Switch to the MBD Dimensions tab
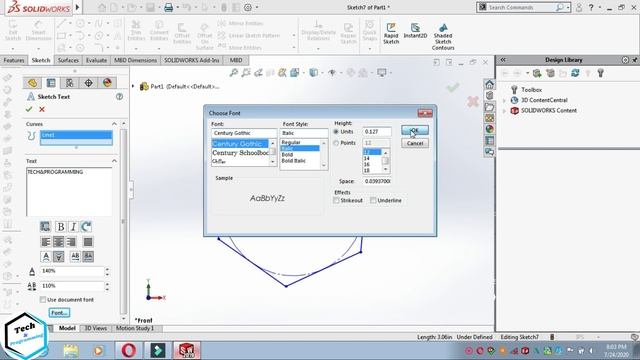Viewport: 640px width, 360px height. (x=135, y=60)
